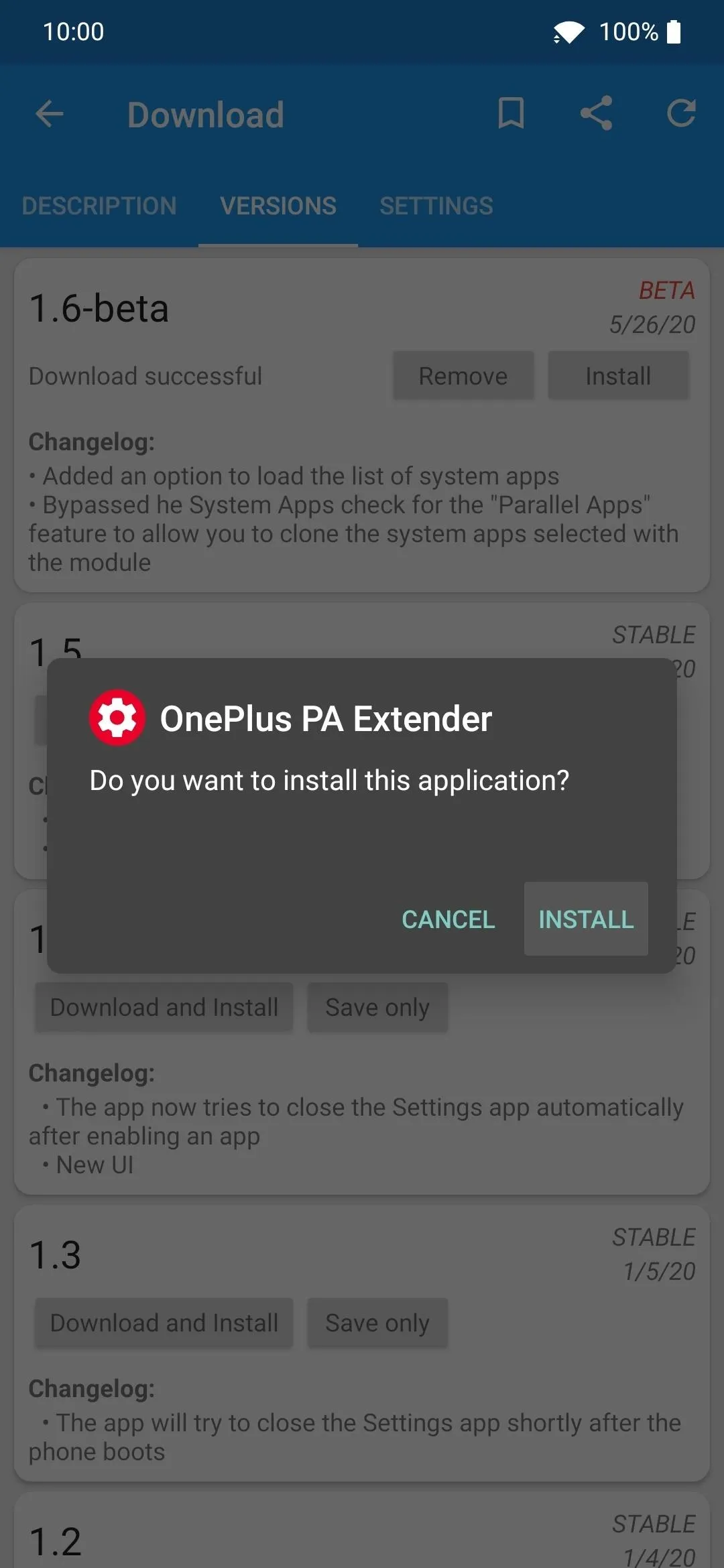
Task: Click Save only for version 1.3
Action: coord(377,1323)
